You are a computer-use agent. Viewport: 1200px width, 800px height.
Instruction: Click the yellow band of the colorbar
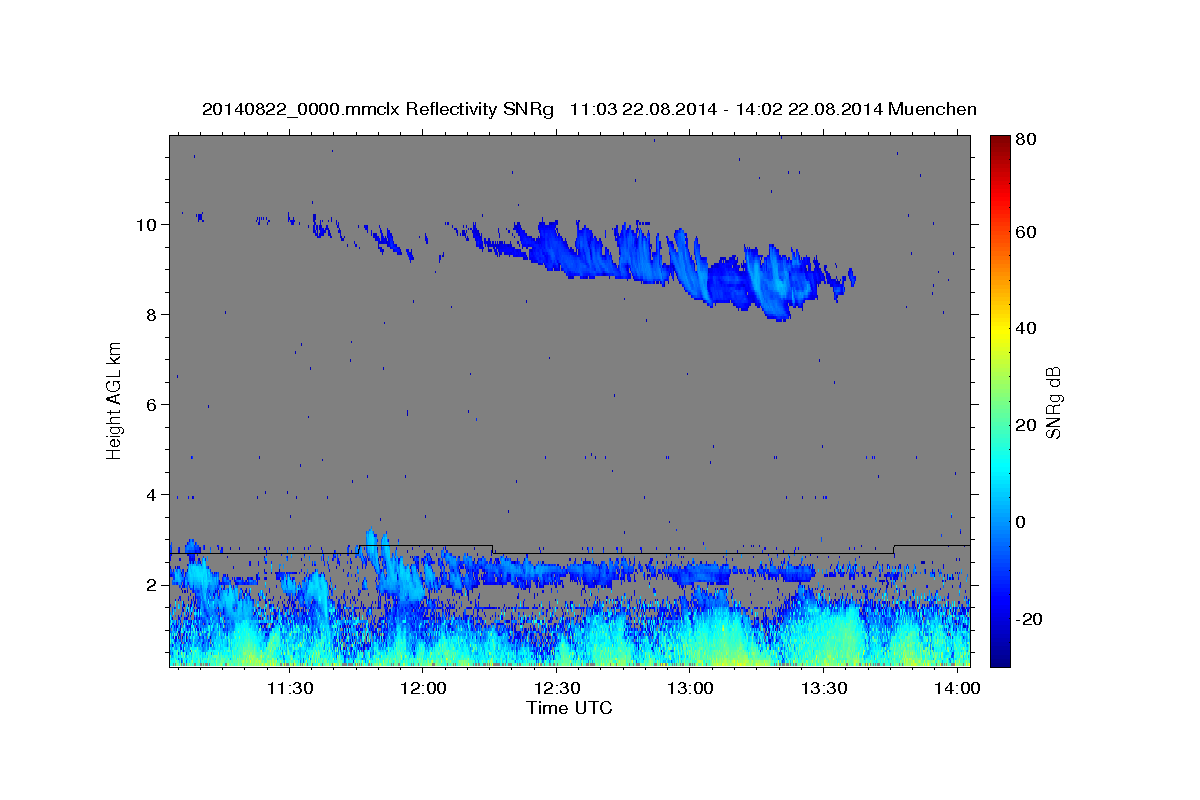(x=999, y=328)
